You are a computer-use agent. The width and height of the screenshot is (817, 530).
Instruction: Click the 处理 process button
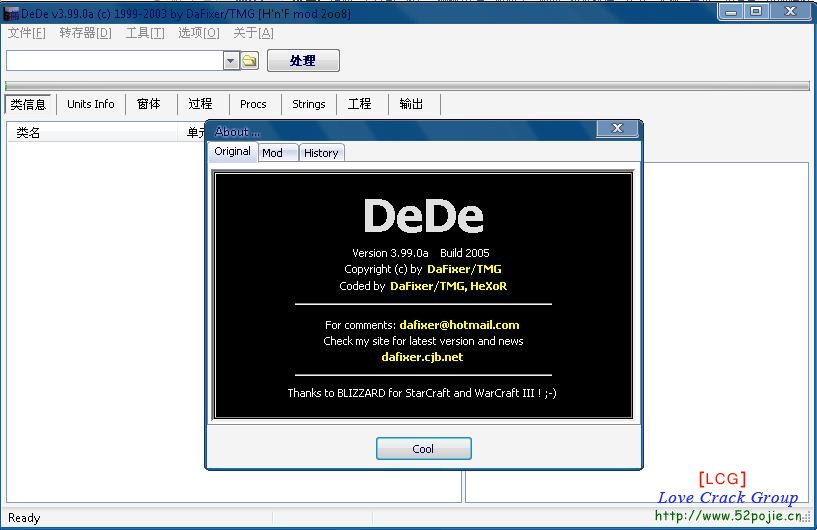point(303,60)
